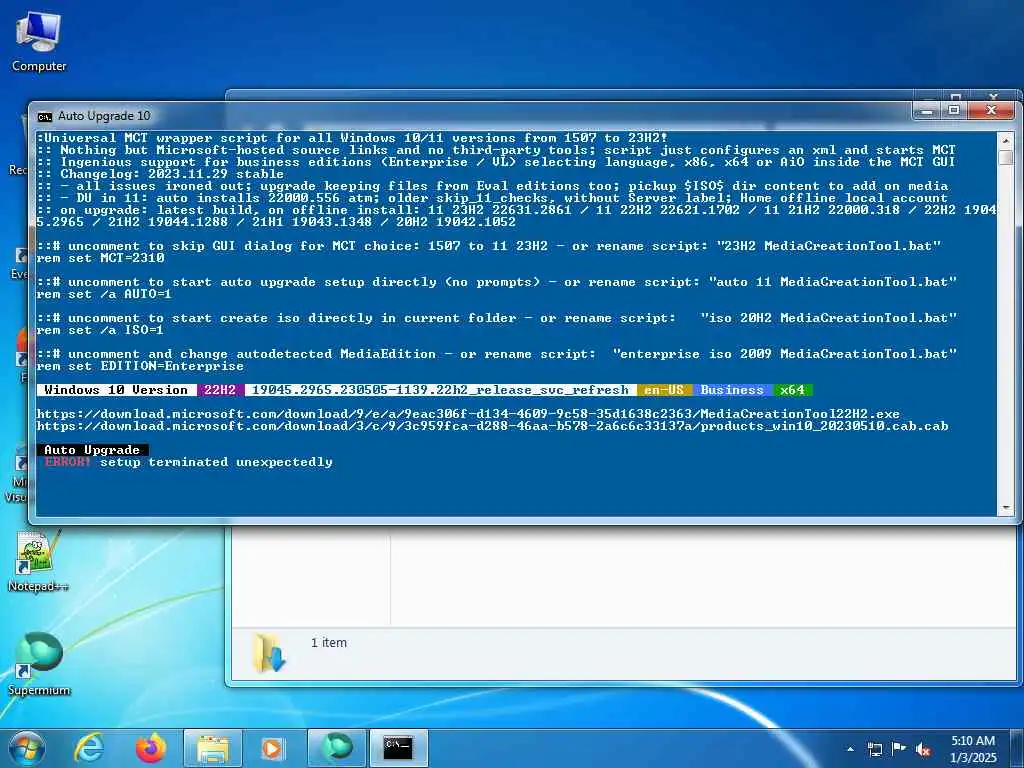Open the Computer desktop icon
The width and height of the screenshot is (1024, 768).
[39, 42]
